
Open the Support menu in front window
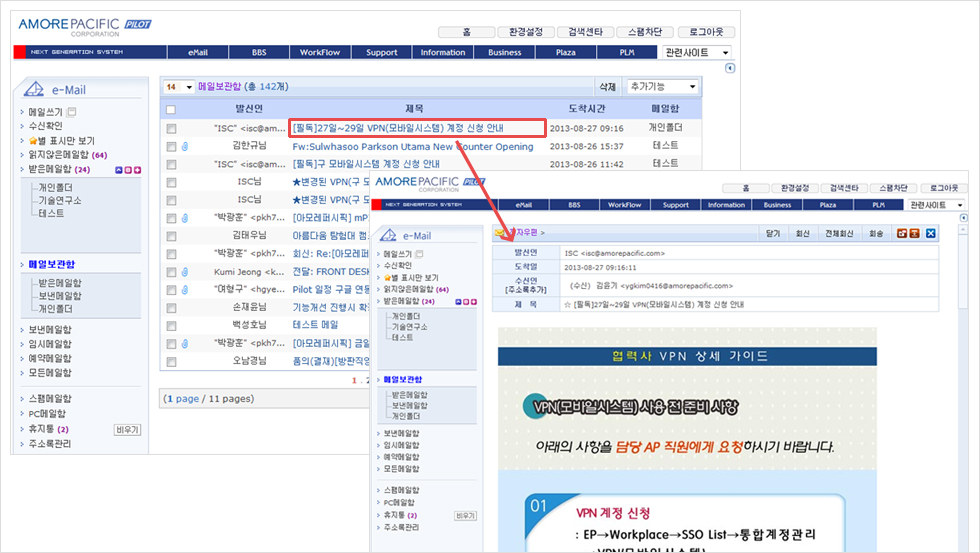676,205
